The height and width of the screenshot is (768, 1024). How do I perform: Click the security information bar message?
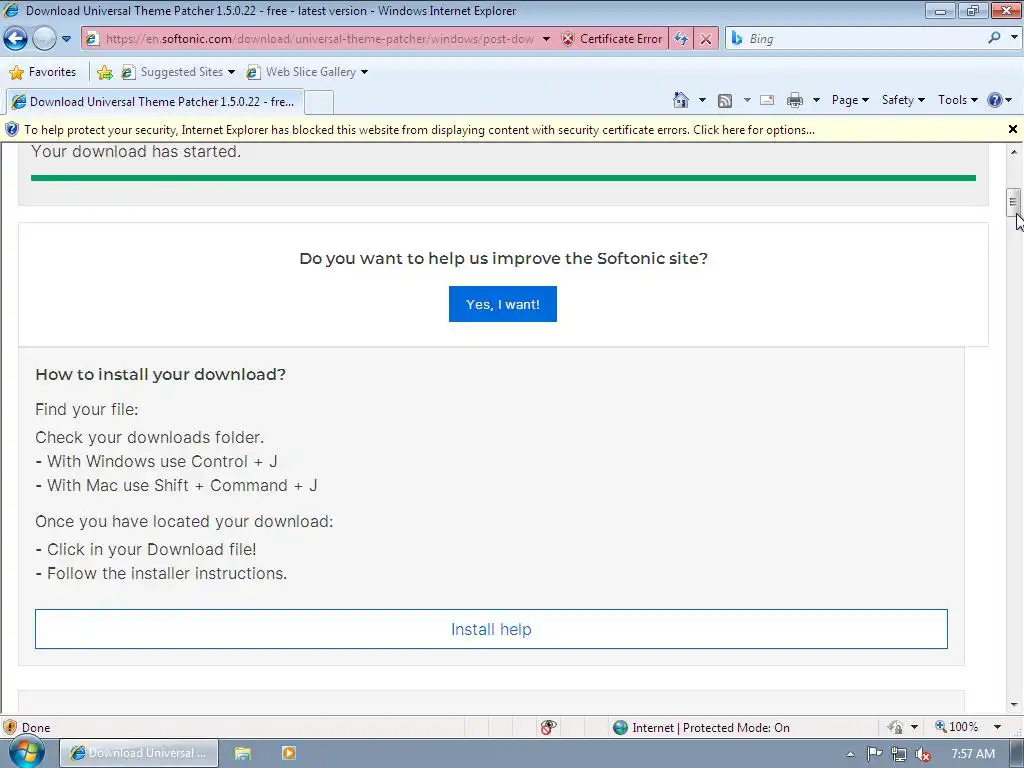point(419,130)
